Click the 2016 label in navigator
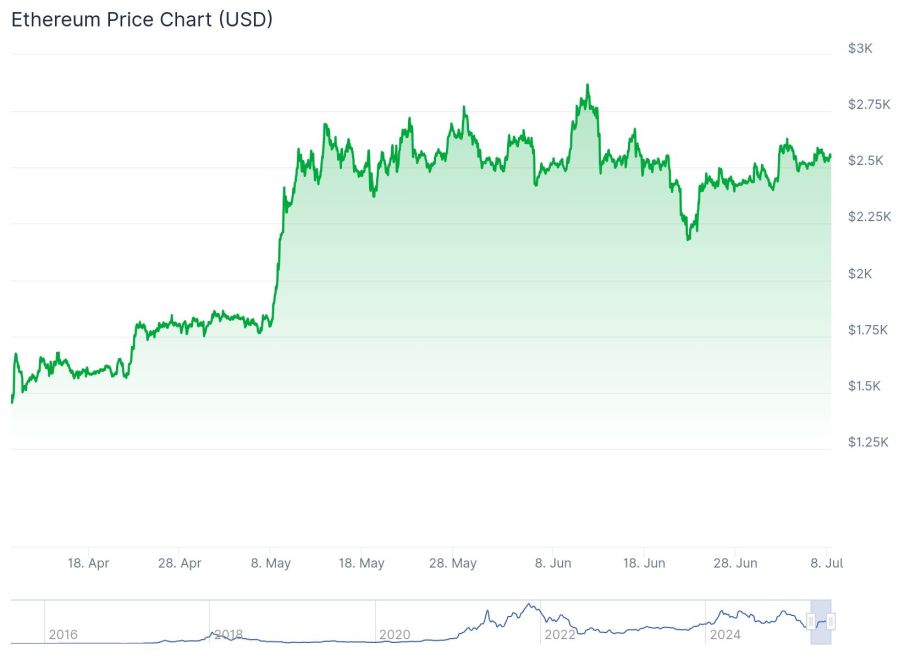Screen dimensions: 904x660 pyautogui.click(x=62, y=634)
